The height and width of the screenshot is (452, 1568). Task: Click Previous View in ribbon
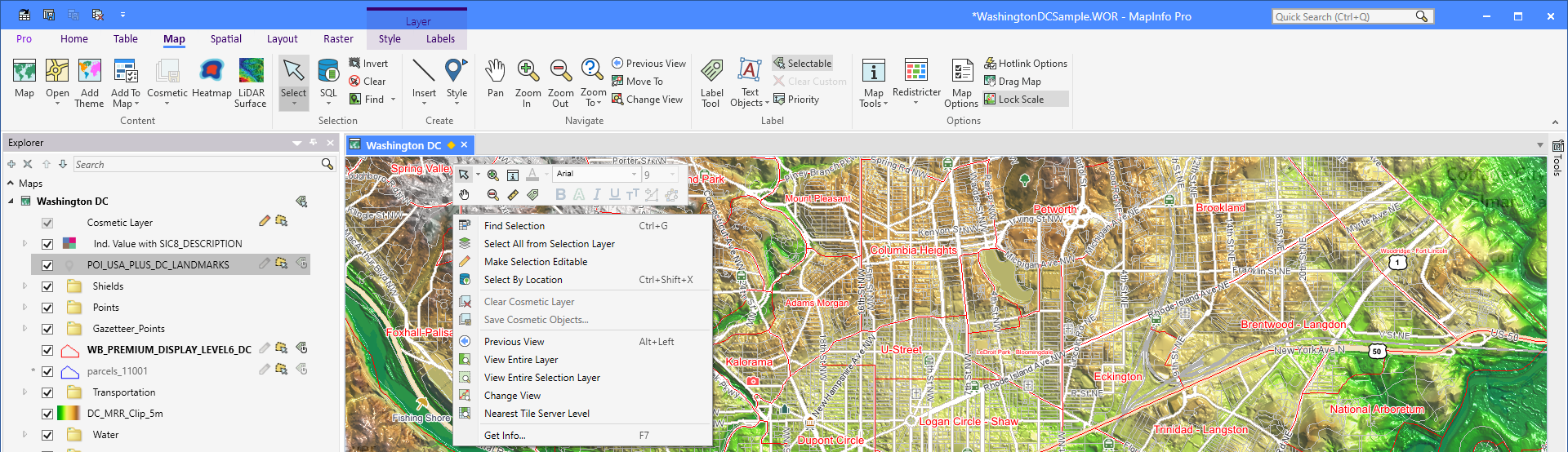pos(648,63)
